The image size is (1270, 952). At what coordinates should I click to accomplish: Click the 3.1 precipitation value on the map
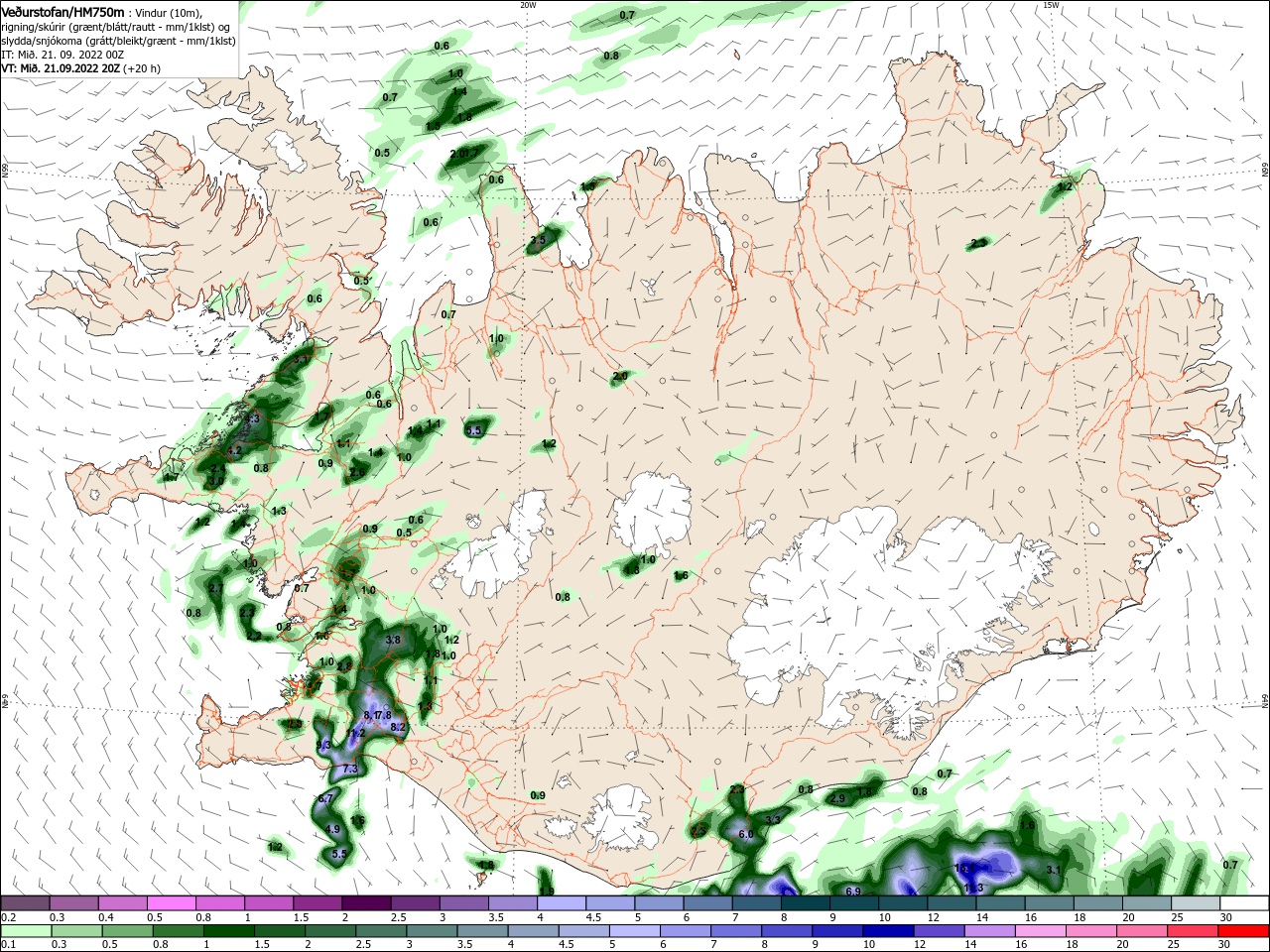(x=1054, y=870)
